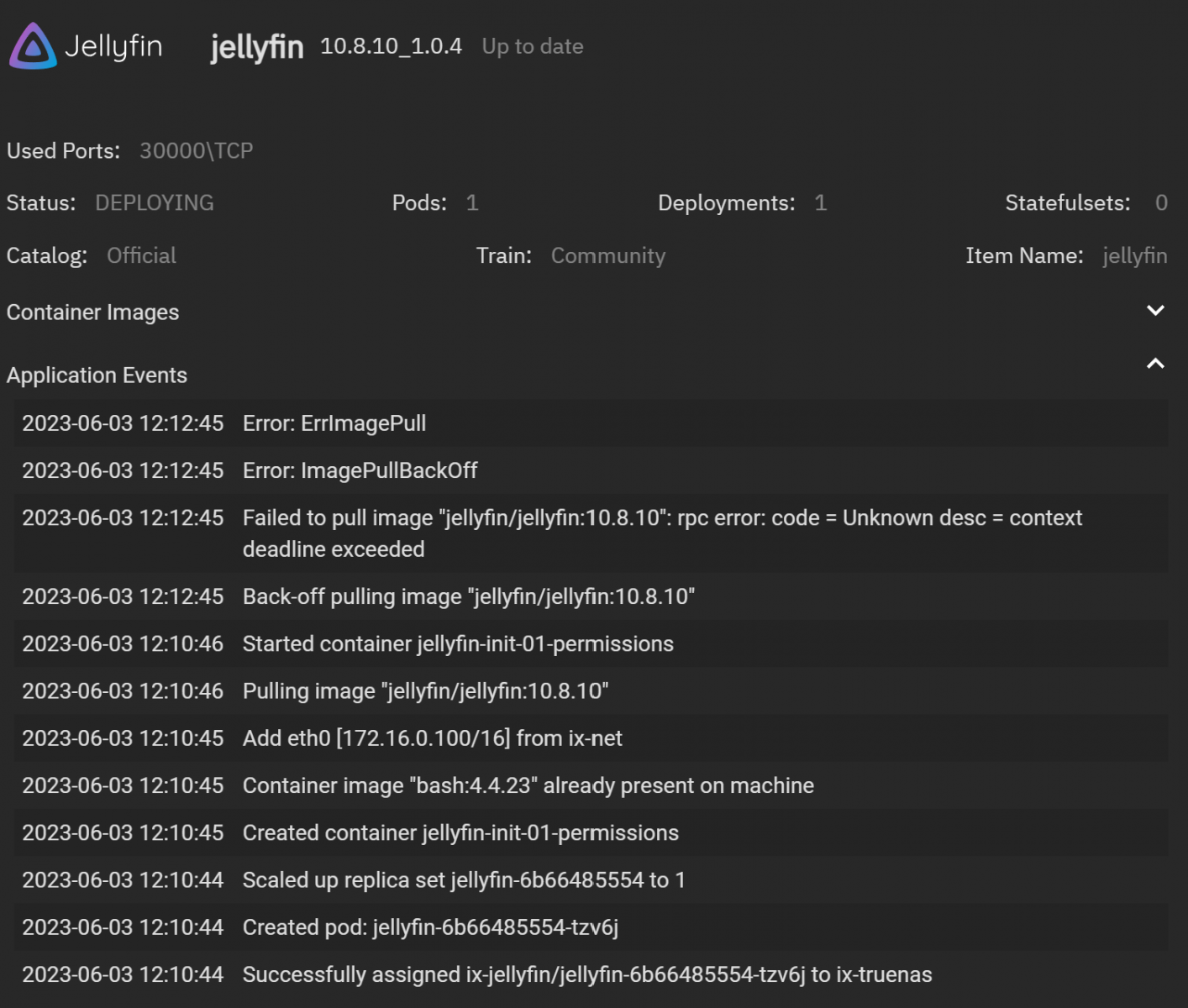The image size is (1188, 1008).
Task: Click the Statefulsets count value
Action: point(1161,203)
